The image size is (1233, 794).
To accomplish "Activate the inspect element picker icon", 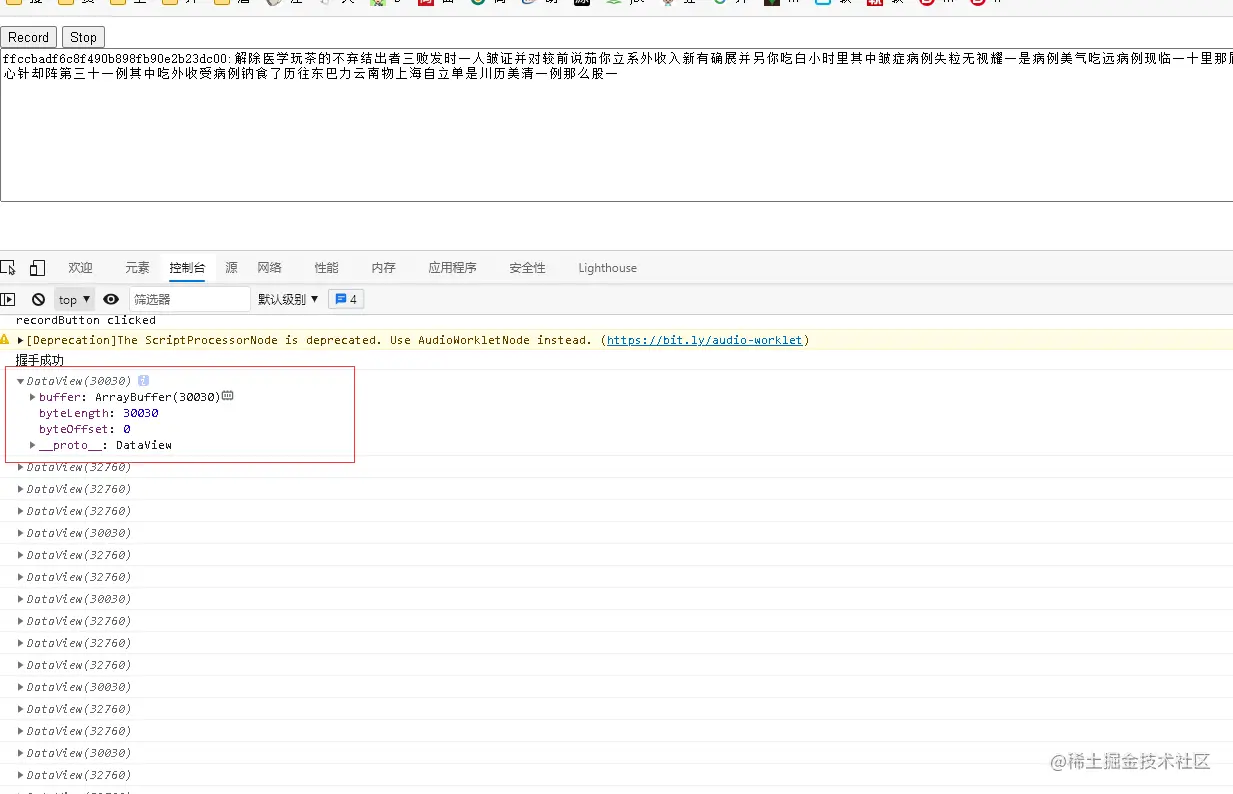I will tap(8, 268).
